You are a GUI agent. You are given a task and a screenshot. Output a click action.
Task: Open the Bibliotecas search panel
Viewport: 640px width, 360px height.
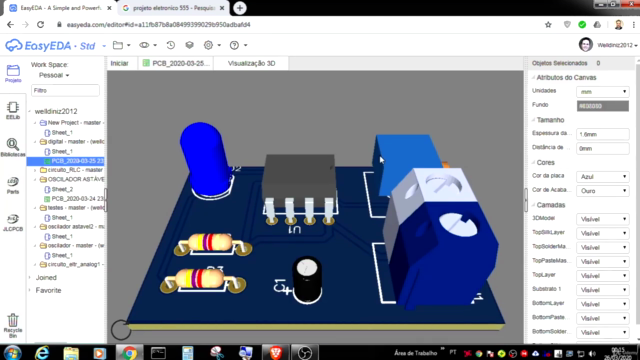tap(13, 147)
